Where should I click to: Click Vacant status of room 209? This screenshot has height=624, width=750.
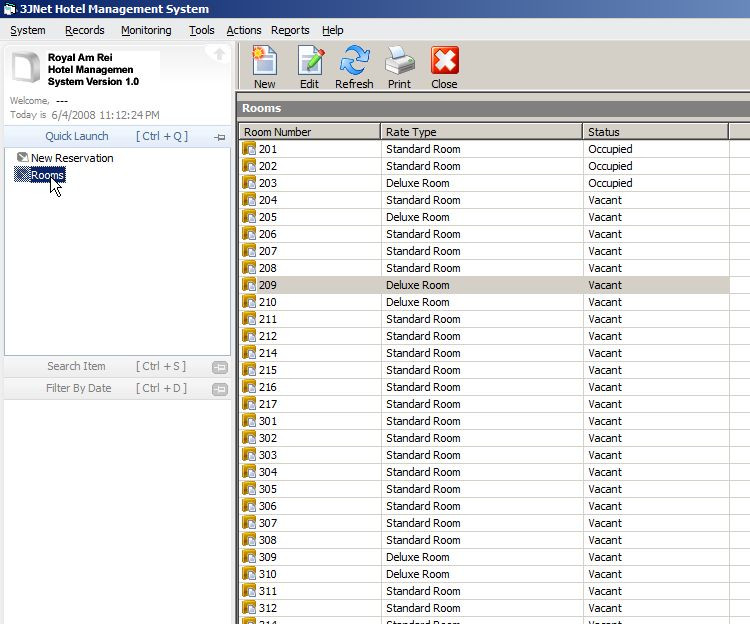click(605, 285)
